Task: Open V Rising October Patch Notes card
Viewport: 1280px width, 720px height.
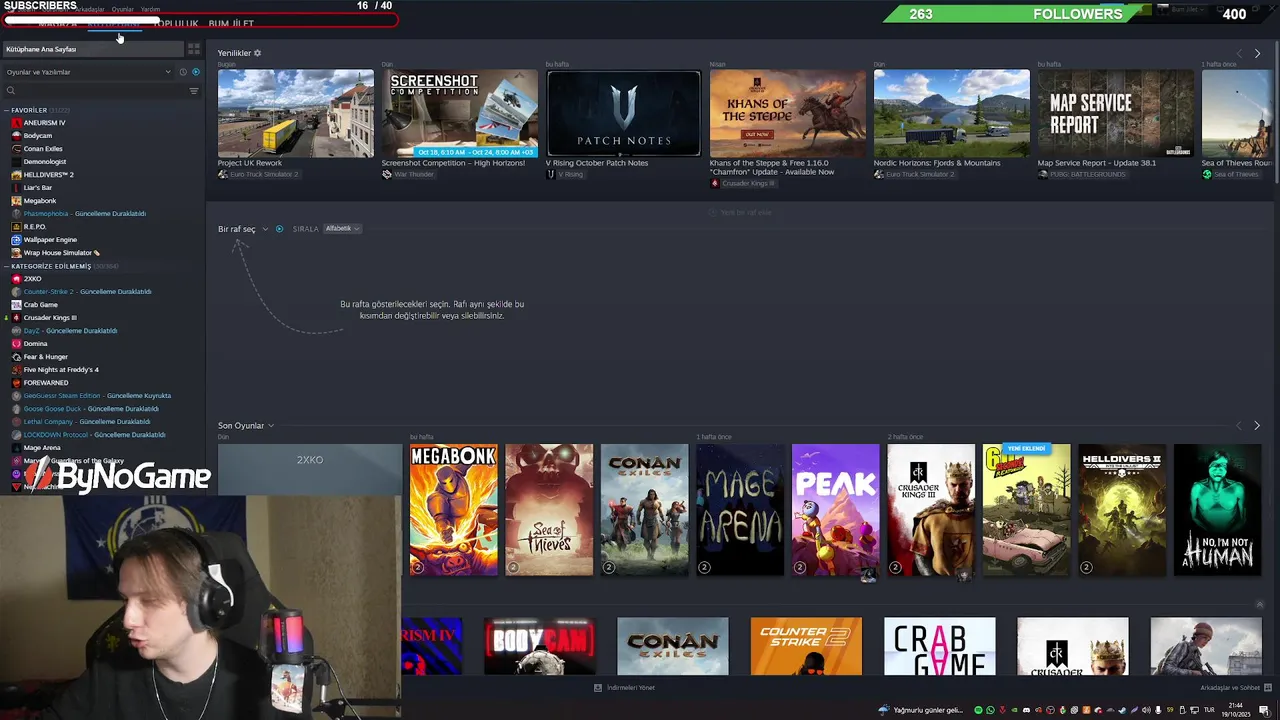Action: coord(624,113)
